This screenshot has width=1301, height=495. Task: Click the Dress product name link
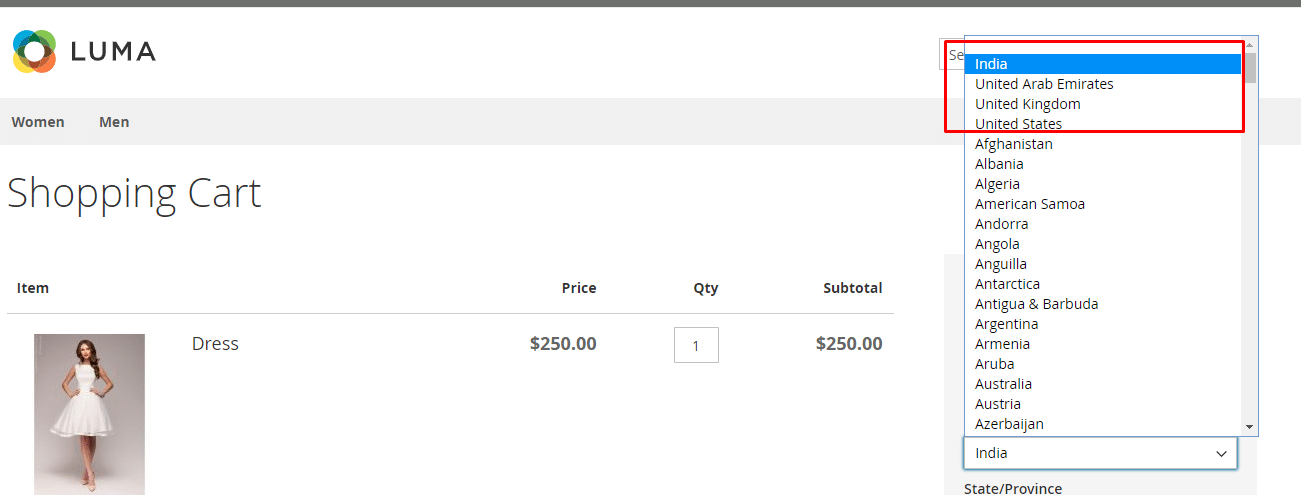click(x=215, y=344)
